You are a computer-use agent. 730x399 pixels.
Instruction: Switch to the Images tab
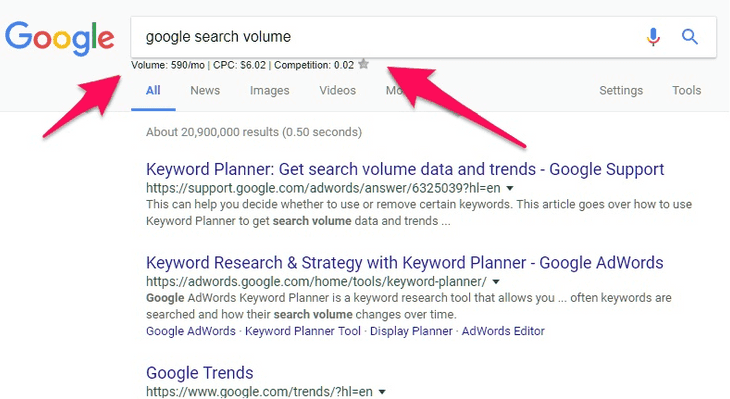click(270, 90)
